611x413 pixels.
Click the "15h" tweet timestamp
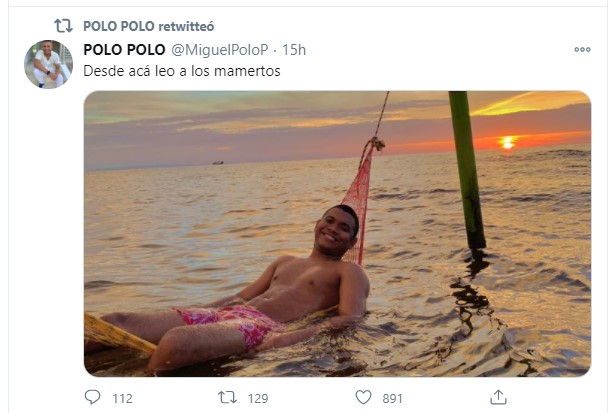click(x=294, y=49)
